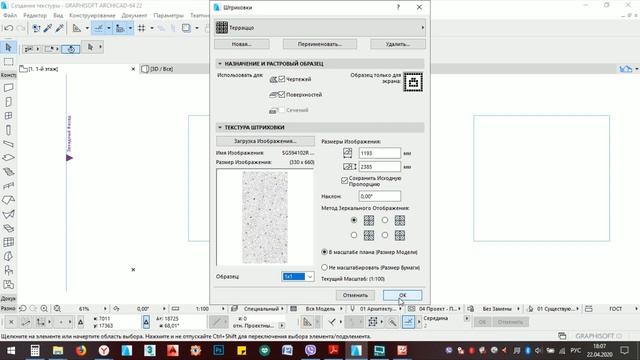Open the 1:100 scale dropdown in status bar
The image size is (640, 360).
point(223,309)
